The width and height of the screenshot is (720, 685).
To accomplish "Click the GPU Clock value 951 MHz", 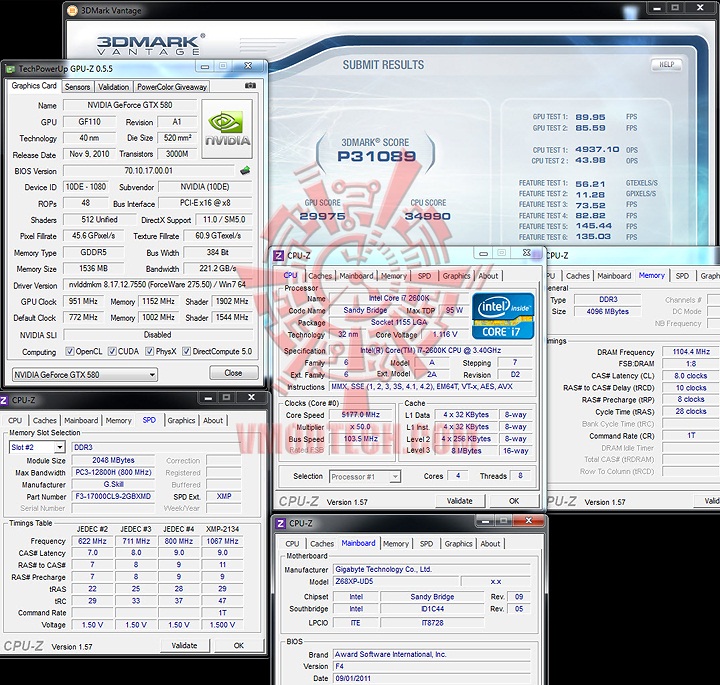I will tap(83, 301).
